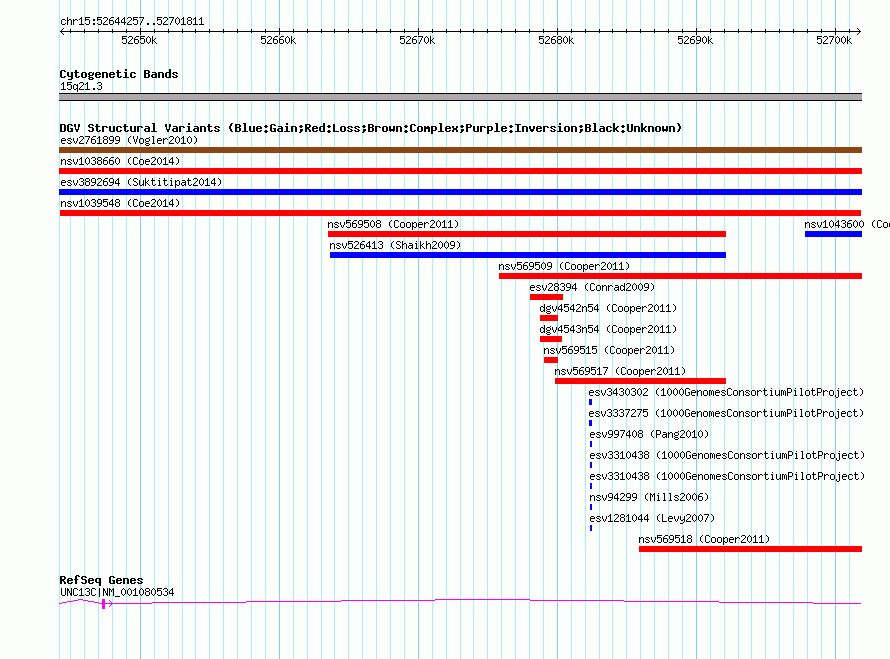Click the 52660k ruler tick label
Viewport: 890px width, 659px height.
click(278, 40)
